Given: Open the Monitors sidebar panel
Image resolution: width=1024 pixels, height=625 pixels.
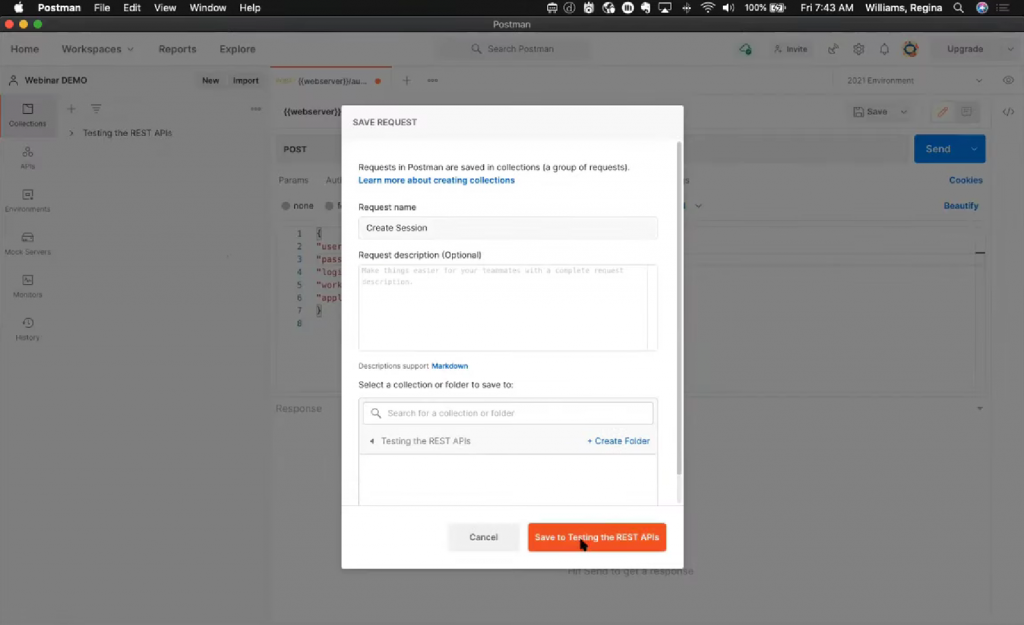Looking at the screenshot, I should (x=27, y=286).
